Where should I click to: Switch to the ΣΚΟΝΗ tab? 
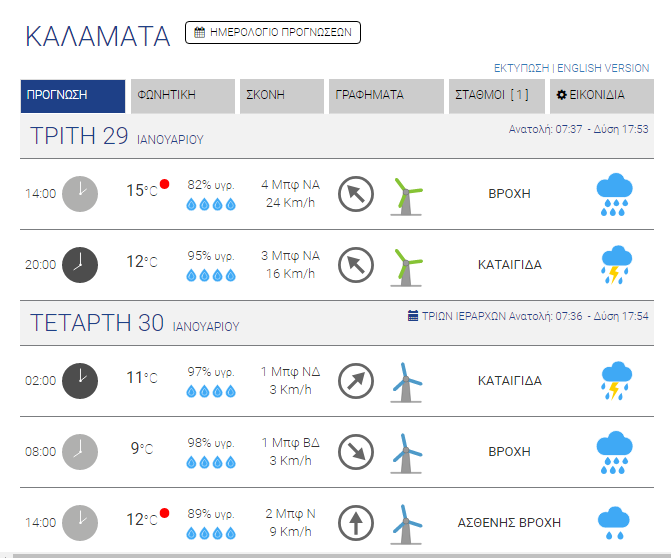281,96
